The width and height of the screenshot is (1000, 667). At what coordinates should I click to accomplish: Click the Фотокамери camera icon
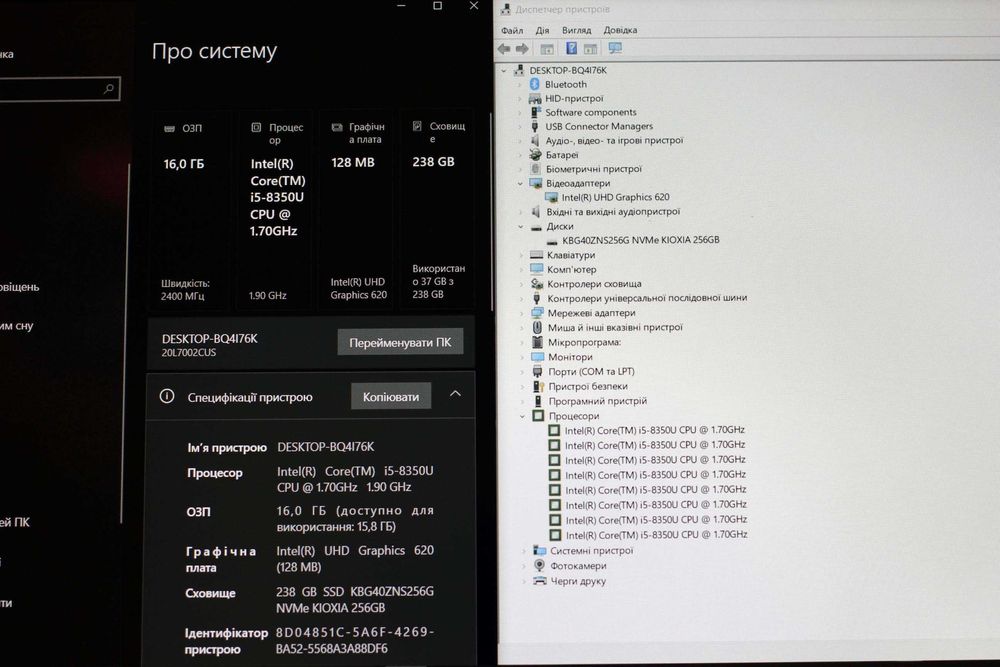click(540, 566)
